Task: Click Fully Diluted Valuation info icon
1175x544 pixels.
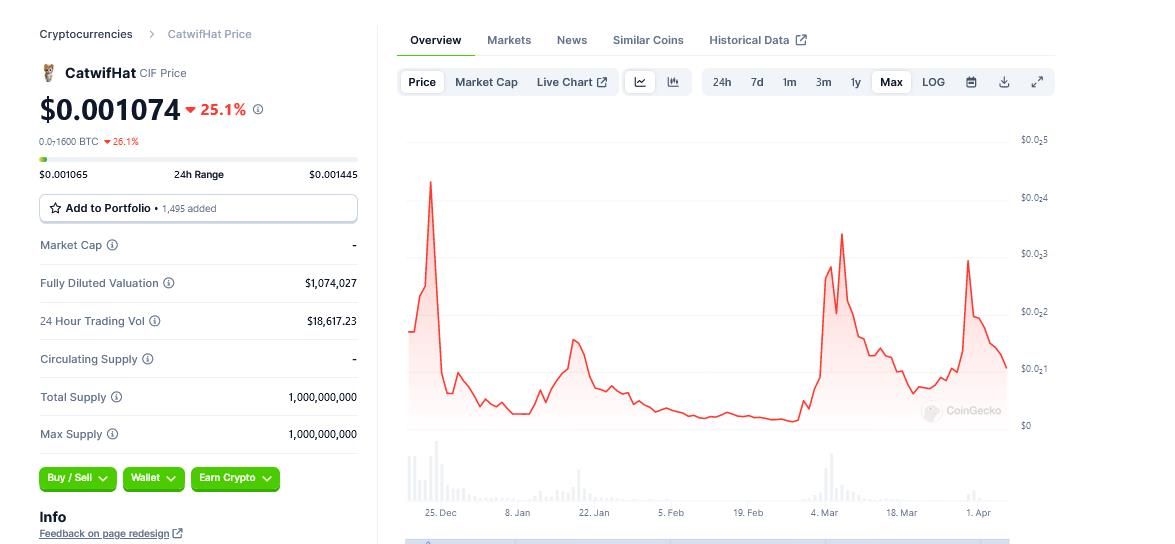Action: tap(169, 283)
